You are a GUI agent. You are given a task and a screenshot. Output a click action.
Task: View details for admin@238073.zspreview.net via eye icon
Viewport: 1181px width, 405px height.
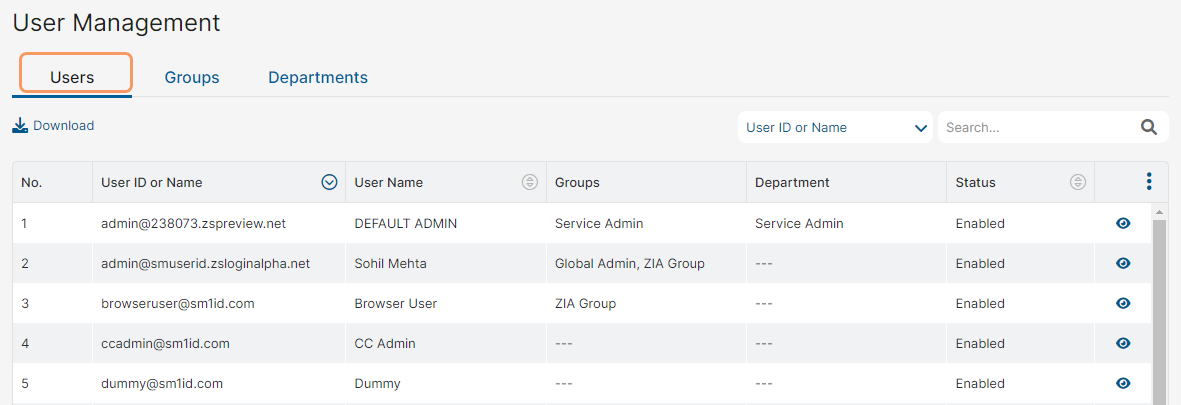(1123, 223)
